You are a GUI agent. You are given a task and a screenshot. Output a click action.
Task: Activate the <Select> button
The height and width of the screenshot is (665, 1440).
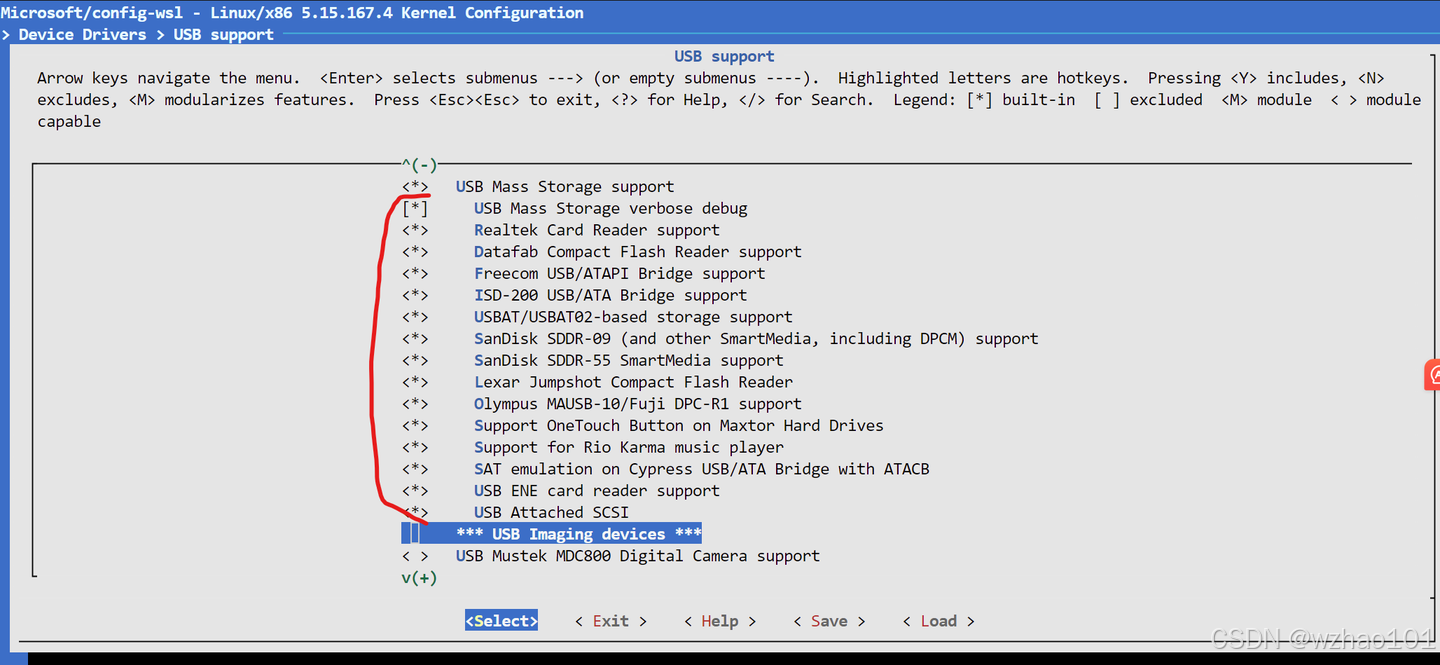coord(501,621)
